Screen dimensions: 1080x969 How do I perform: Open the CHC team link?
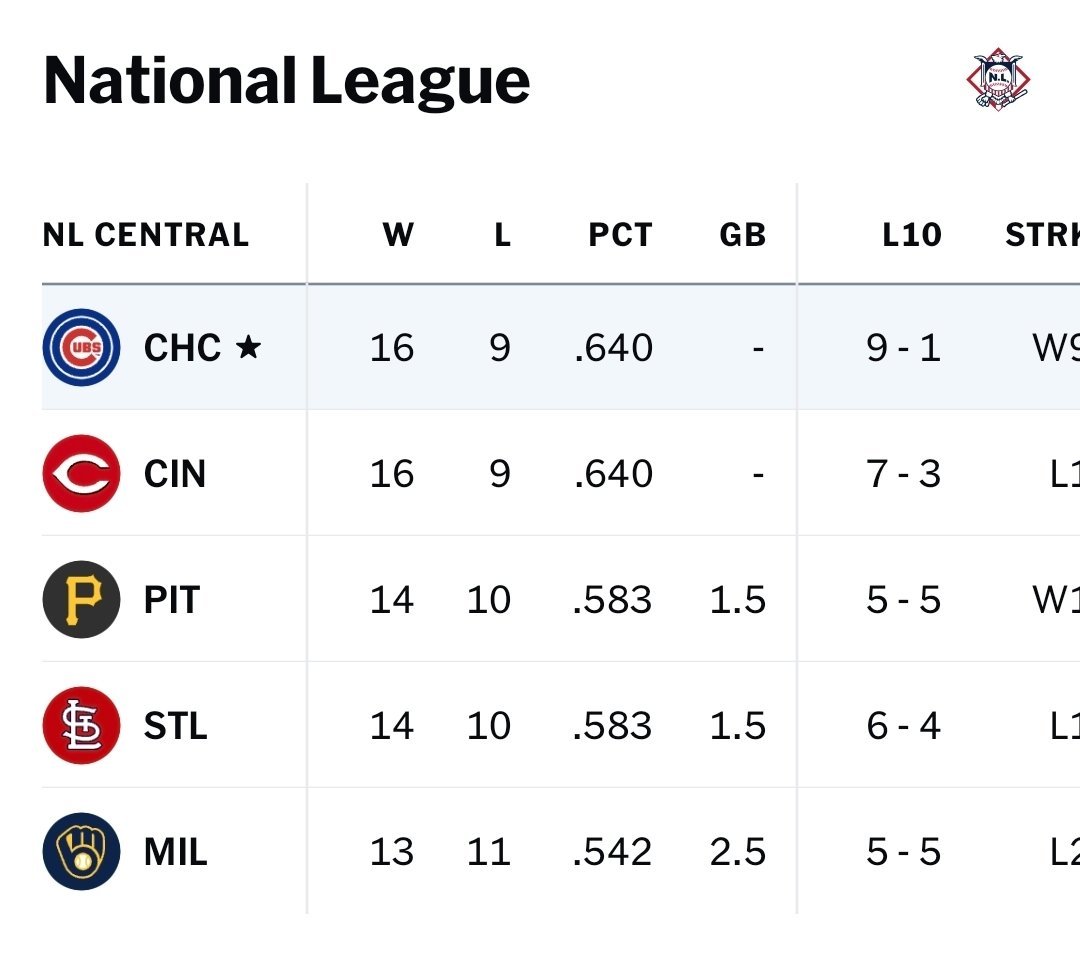182,347
